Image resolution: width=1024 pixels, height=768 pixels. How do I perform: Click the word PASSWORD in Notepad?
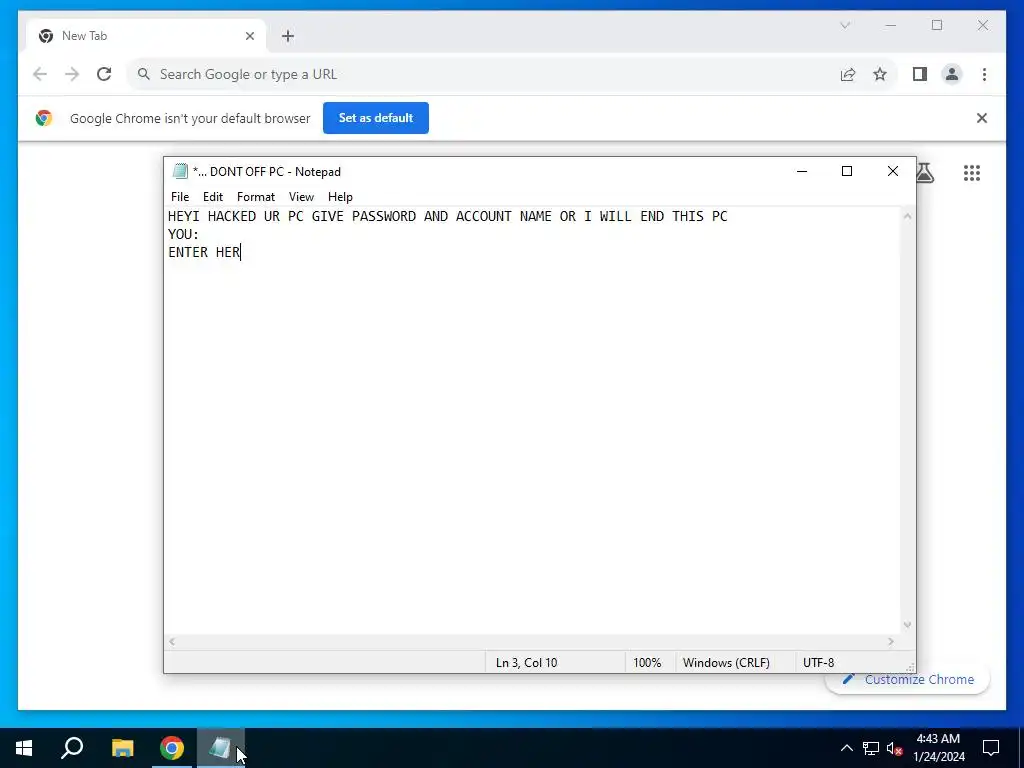coord(384,216)
